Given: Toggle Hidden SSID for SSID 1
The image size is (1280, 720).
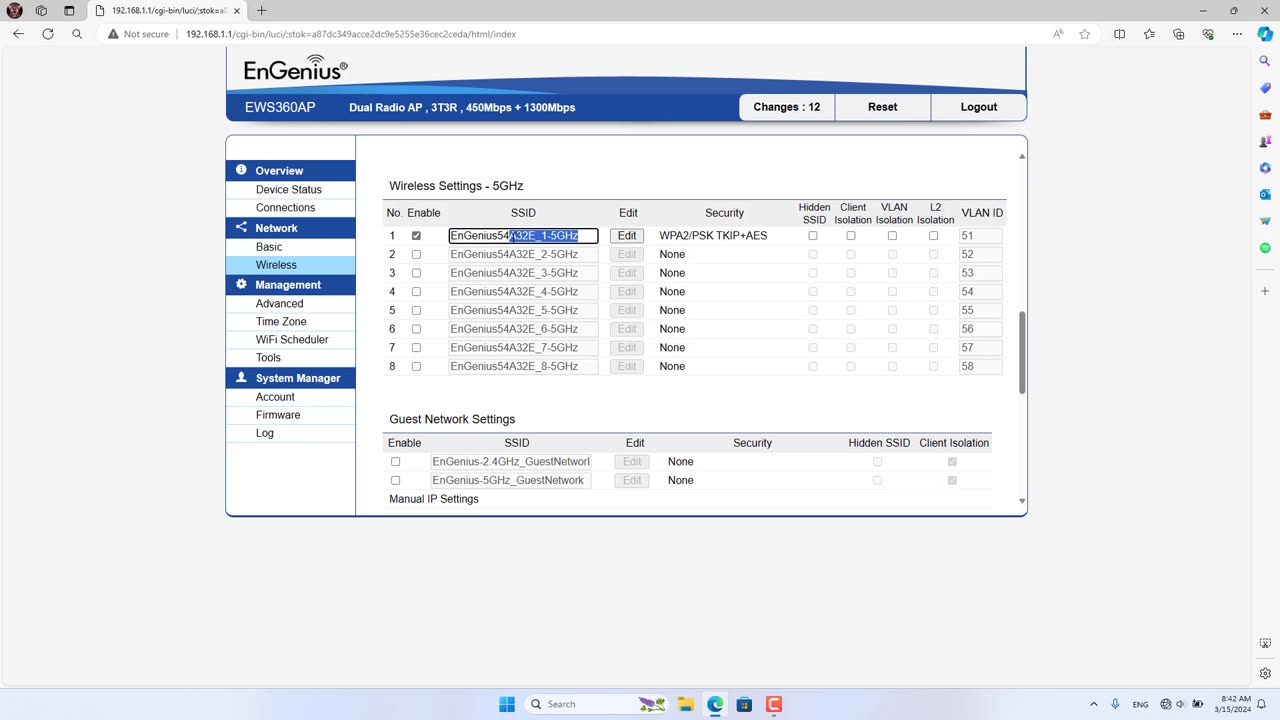Looking at the screenshot, I should [813, 236].
